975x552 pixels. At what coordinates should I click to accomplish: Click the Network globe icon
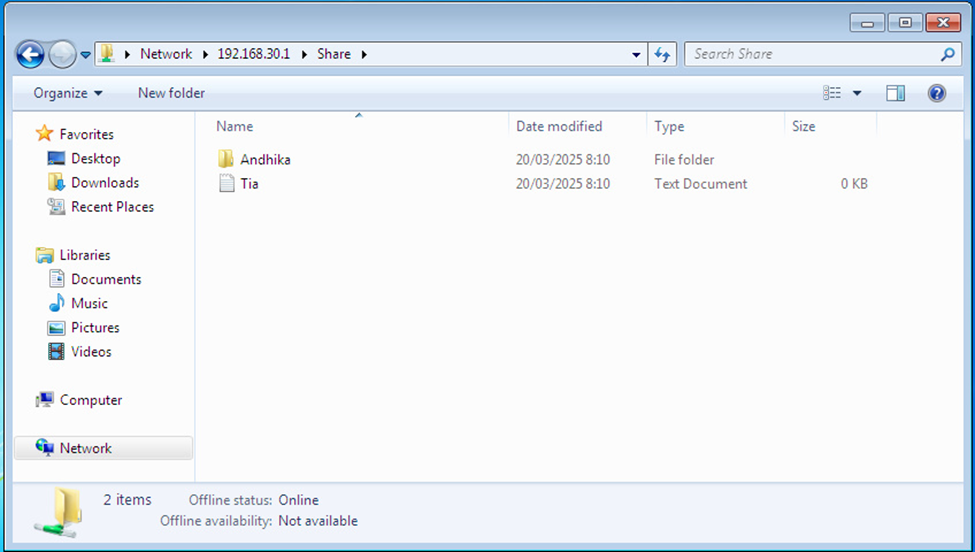click(x=44, y=448)
